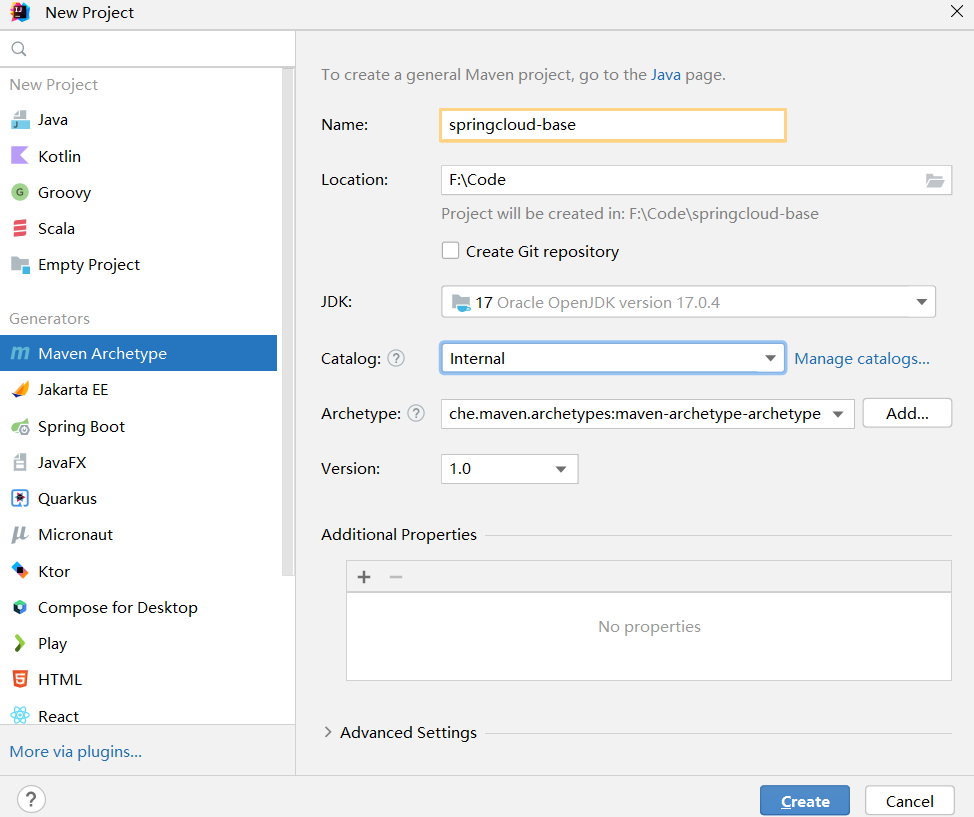Select Kotlin project type

pyautogui.click(x=138, y=156)
